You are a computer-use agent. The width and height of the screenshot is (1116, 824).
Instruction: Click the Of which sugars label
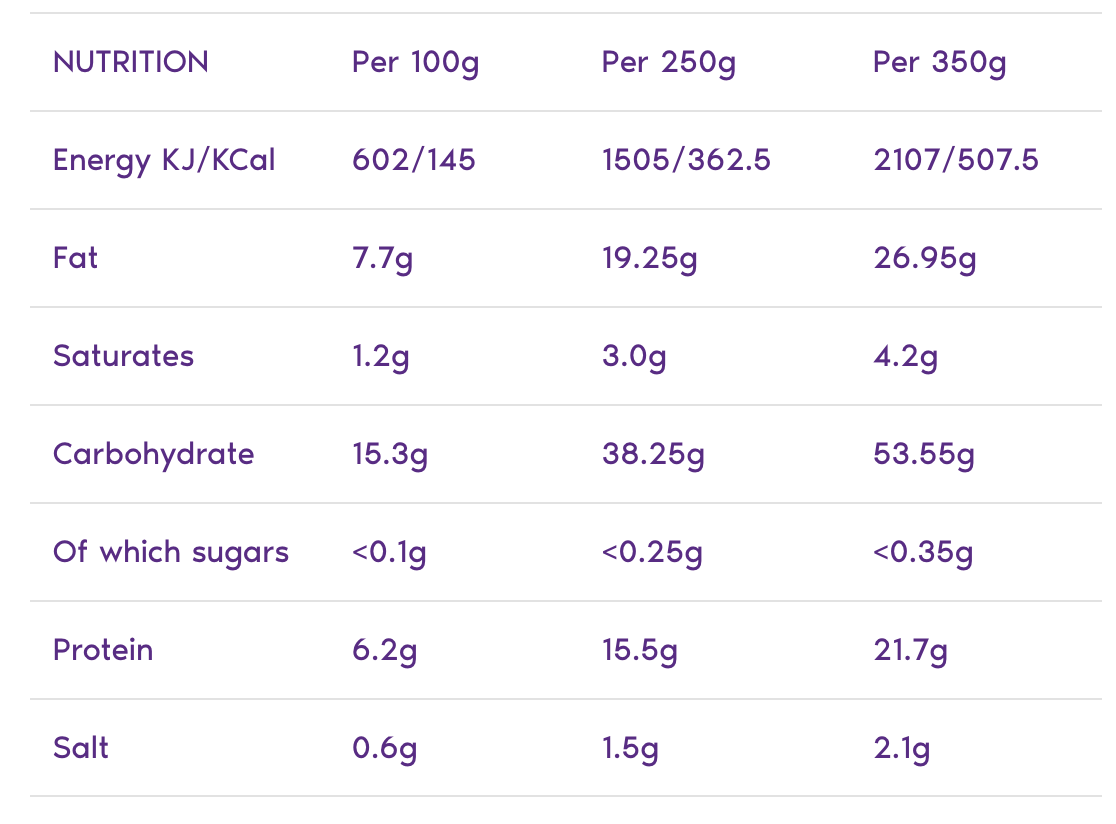[x=171, y=552]
